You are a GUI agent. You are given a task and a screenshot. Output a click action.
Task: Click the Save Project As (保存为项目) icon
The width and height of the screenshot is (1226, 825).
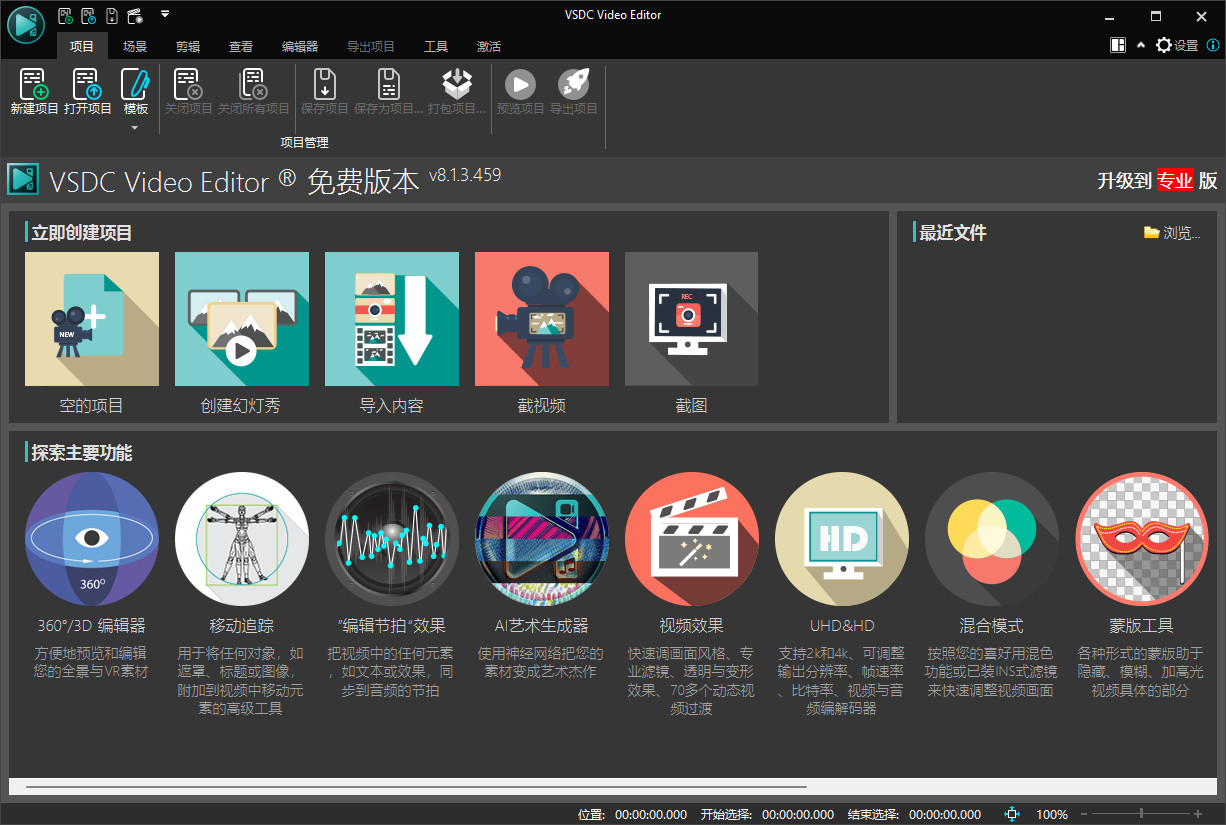point(389,84)
